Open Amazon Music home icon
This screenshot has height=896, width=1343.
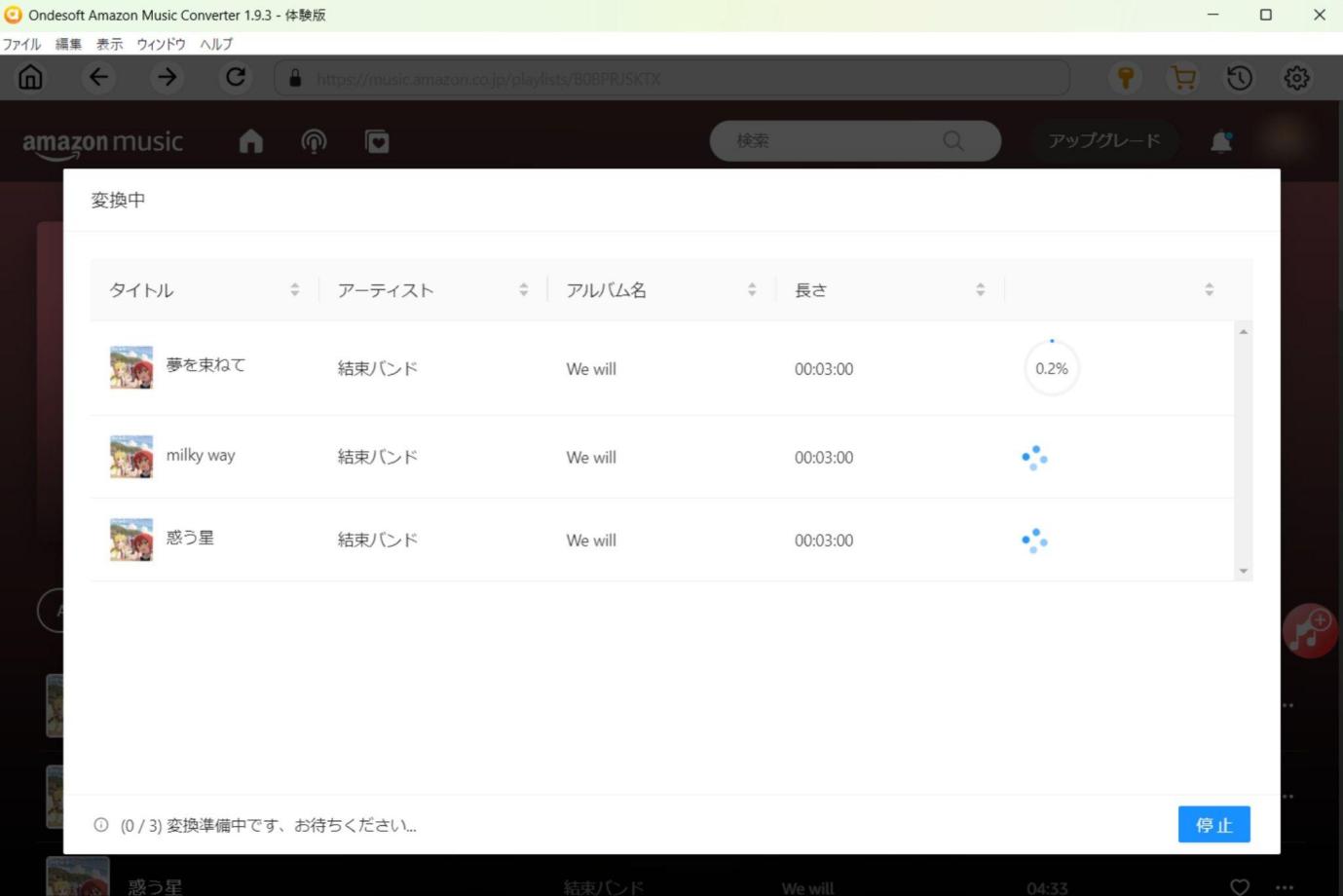click(251, 141)
